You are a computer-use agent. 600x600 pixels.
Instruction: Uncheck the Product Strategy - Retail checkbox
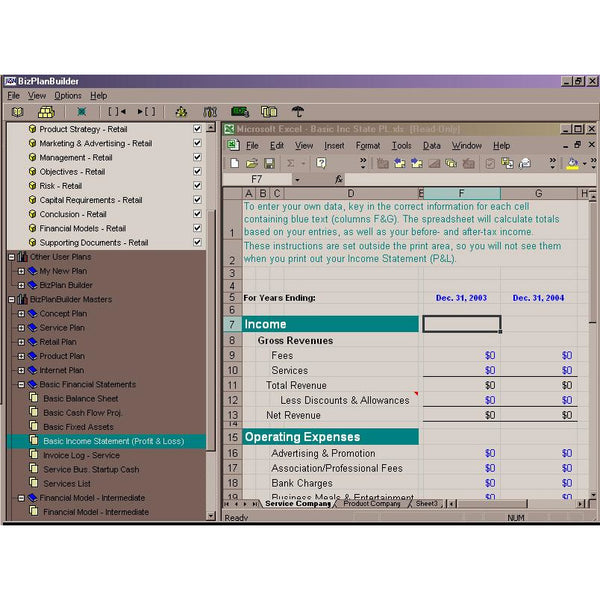pyautogui.click(x=197, y=129)
